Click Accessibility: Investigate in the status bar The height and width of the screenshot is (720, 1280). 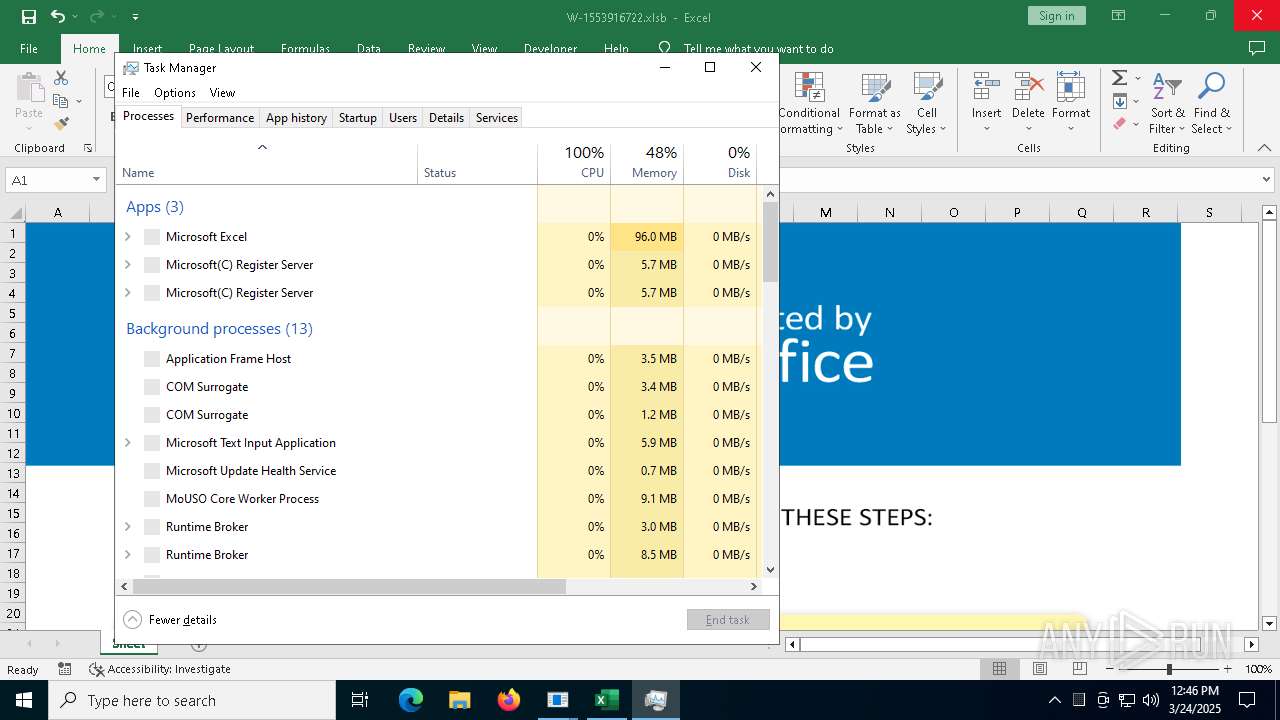pos(160,669)
